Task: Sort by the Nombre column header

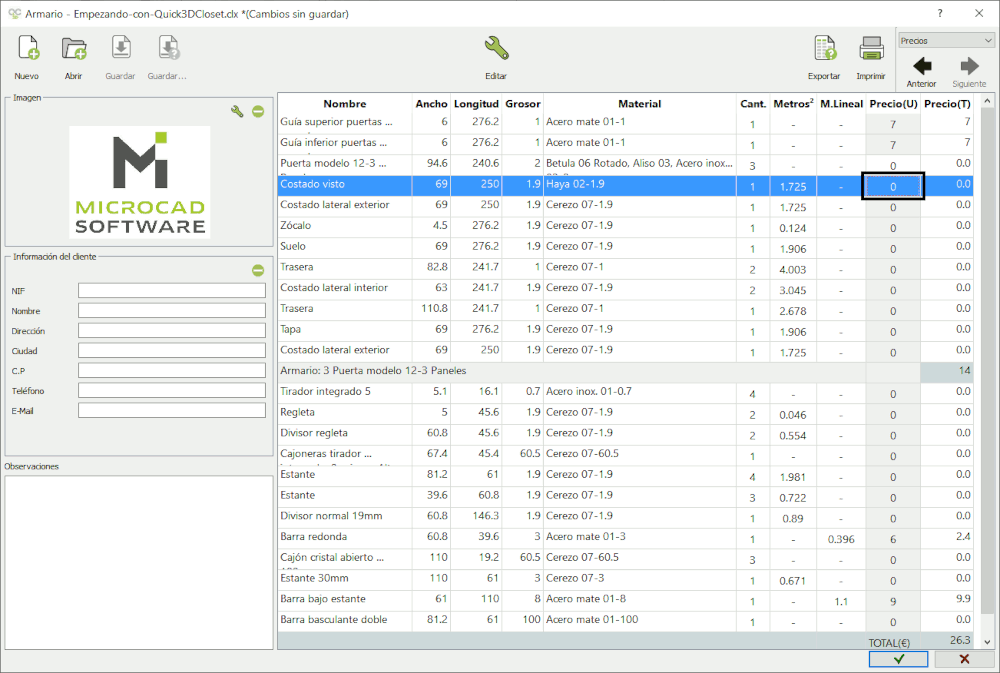Action: pyautogui.click(x=344, y=103)
